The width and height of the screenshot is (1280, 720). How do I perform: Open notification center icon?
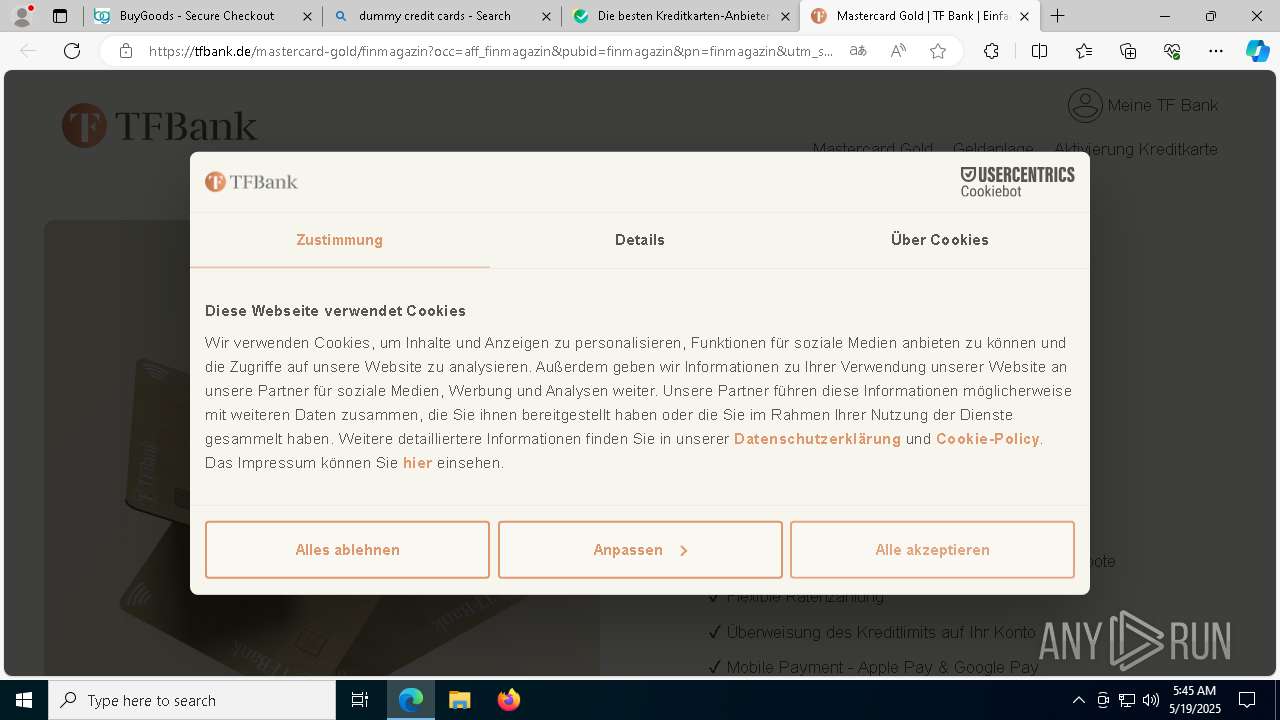[1247, 700]
